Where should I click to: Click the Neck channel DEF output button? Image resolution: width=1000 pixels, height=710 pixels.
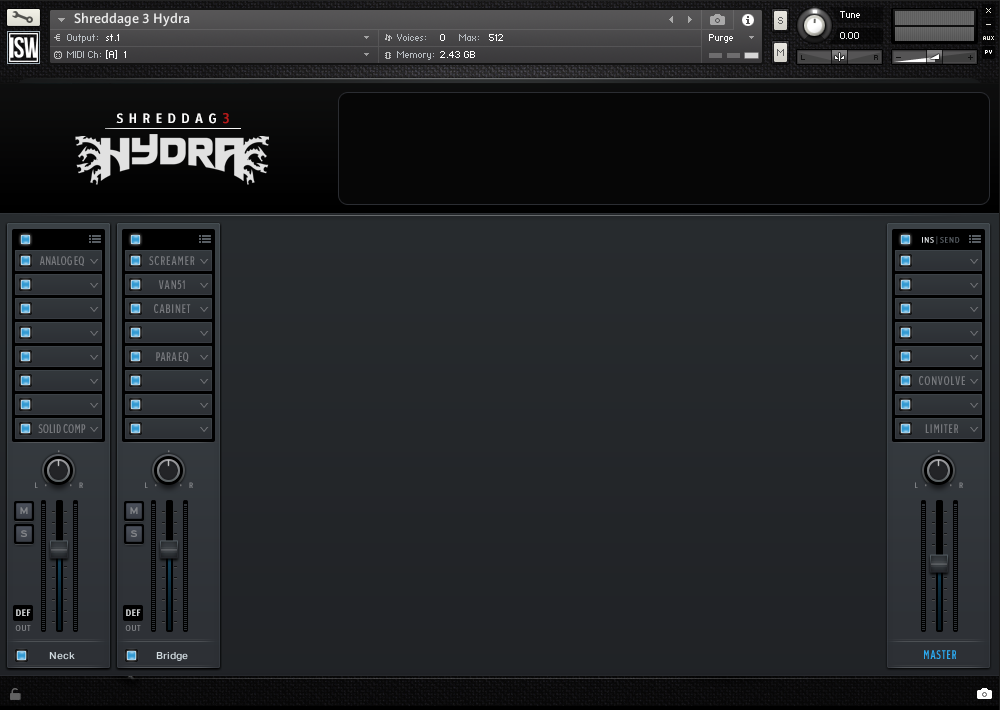[x=23, y=612]
